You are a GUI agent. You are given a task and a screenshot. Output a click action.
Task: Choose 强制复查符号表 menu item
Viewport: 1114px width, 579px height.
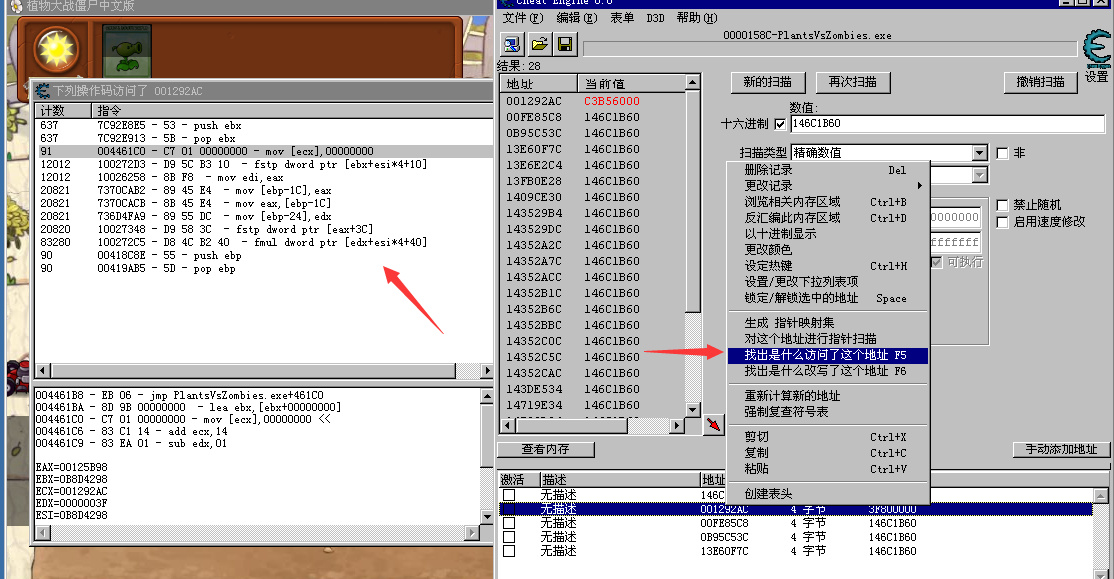[x=828, y=411]
